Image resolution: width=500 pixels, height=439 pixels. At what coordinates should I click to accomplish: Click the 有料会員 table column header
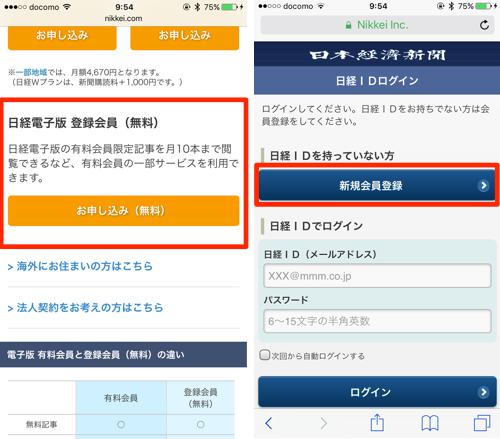coord(121,398)
